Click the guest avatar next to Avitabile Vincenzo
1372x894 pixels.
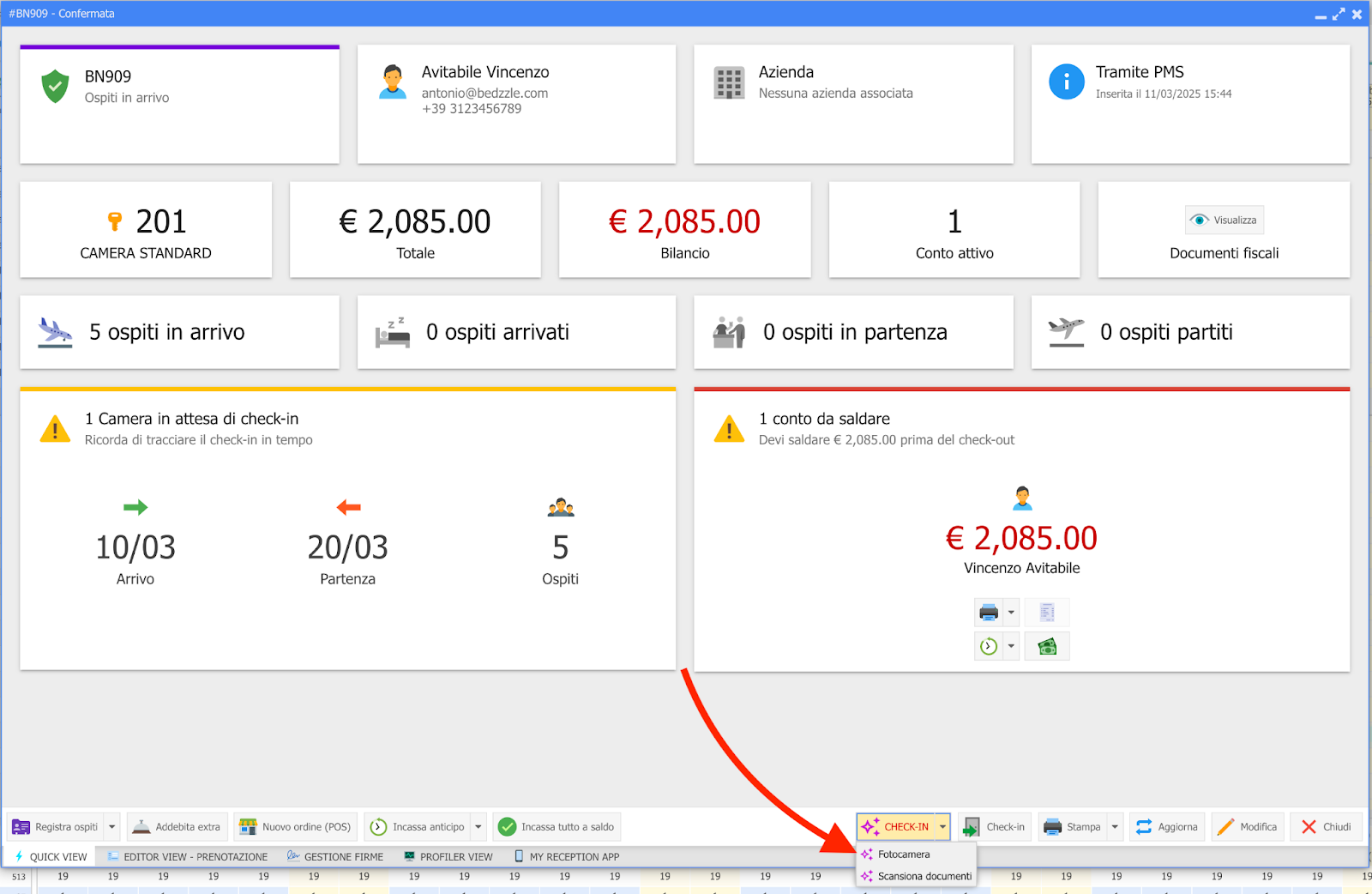pyautogui.click(x=393, y=82)
